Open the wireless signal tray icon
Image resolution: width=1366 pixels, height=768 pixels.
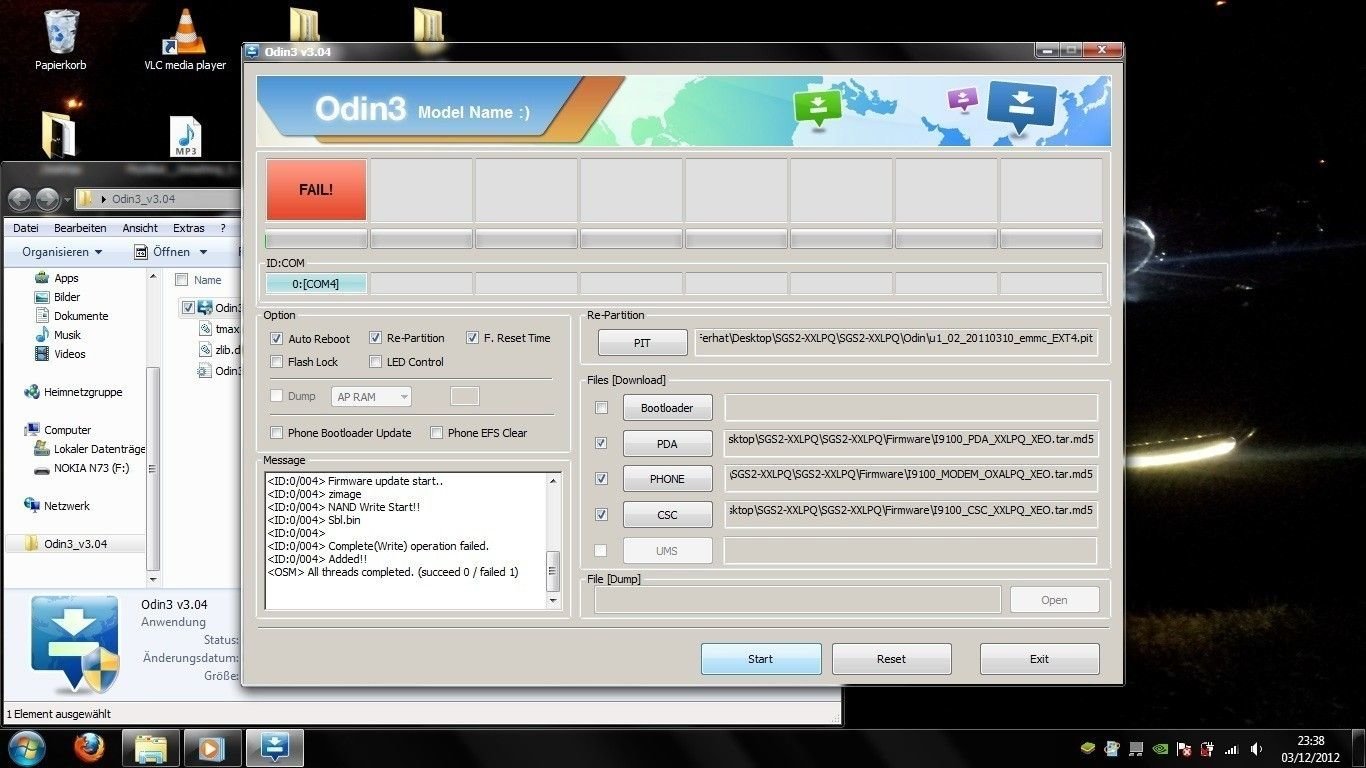point(1232,749)
